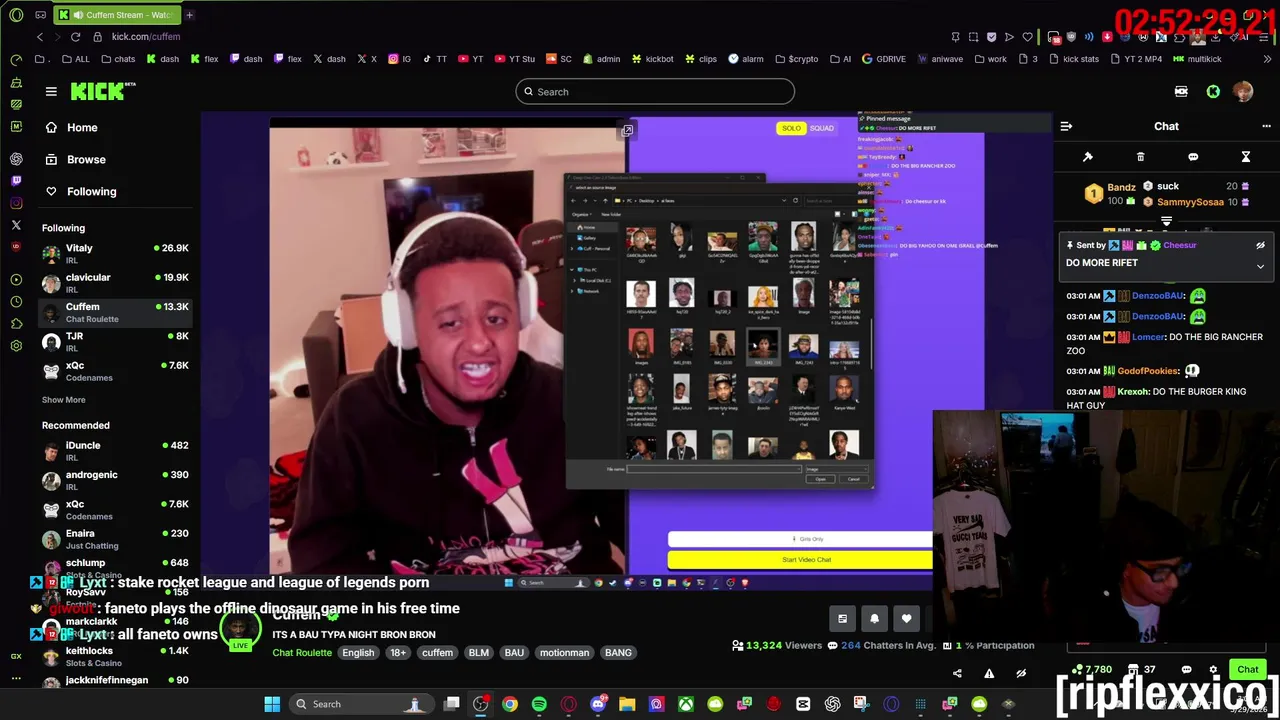Open chat settings gear icon

(x=1213, y=670)
